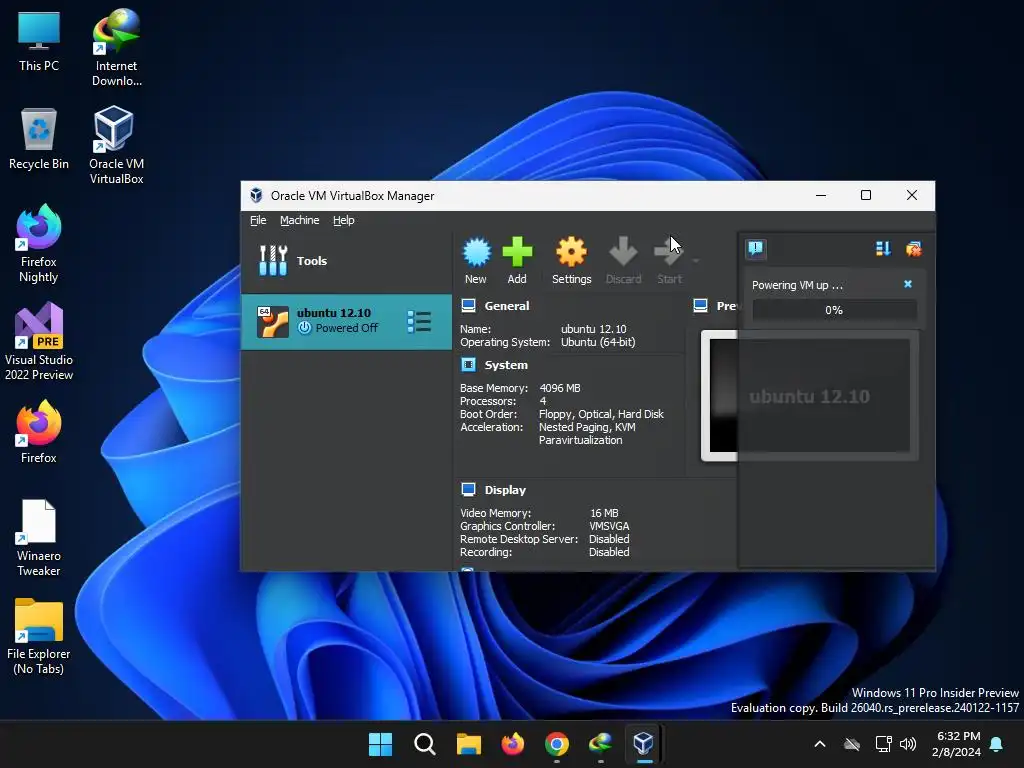Click Visual Studio 2022 Preview desktop icon

39,341
